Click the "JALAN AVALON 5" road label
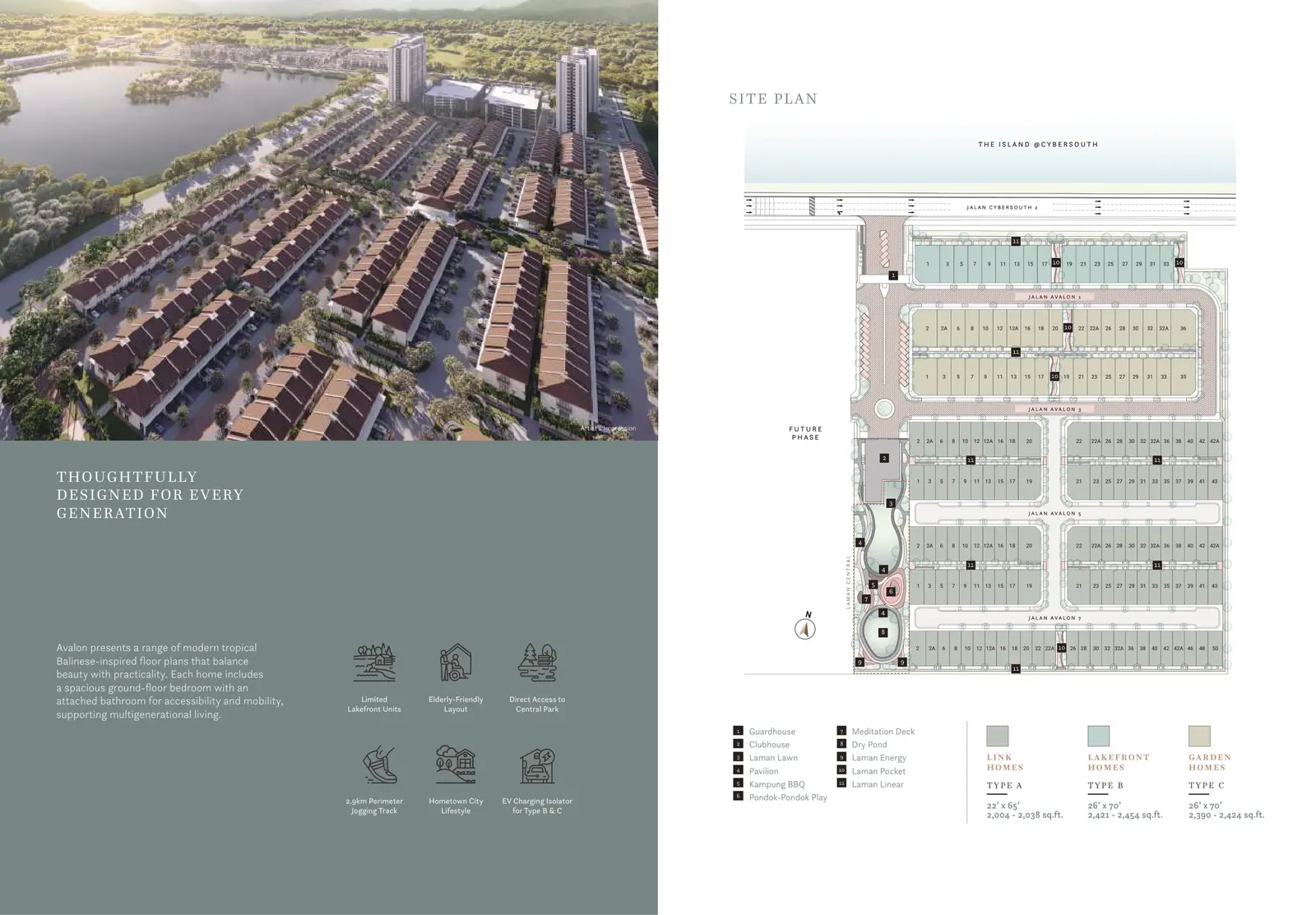The width and height of the screenshot is (1316, 915). [1054, 514]
